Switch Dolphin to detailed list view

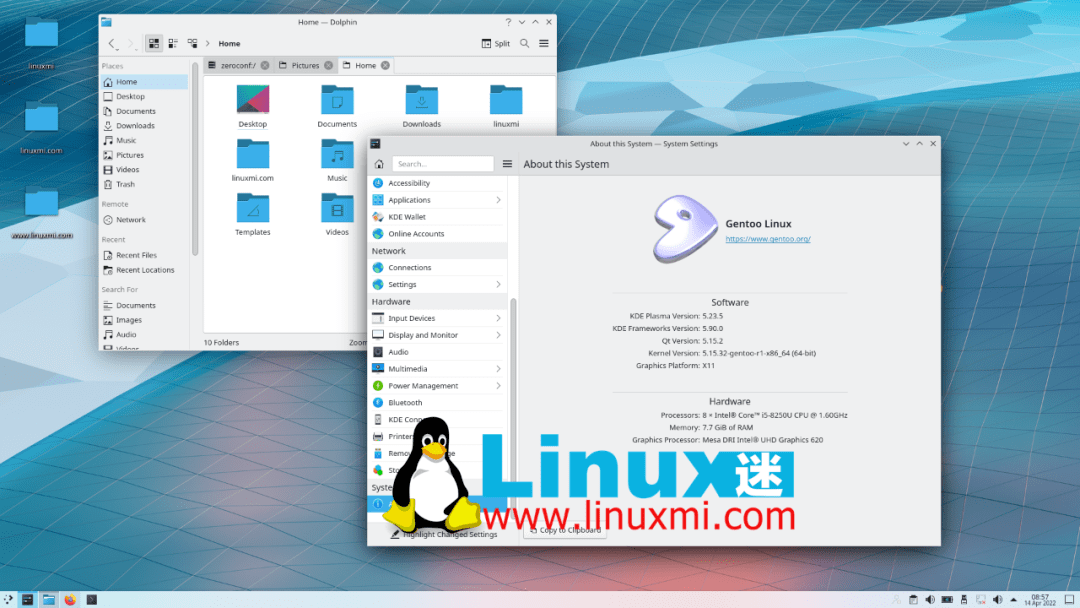coord(172,43)
